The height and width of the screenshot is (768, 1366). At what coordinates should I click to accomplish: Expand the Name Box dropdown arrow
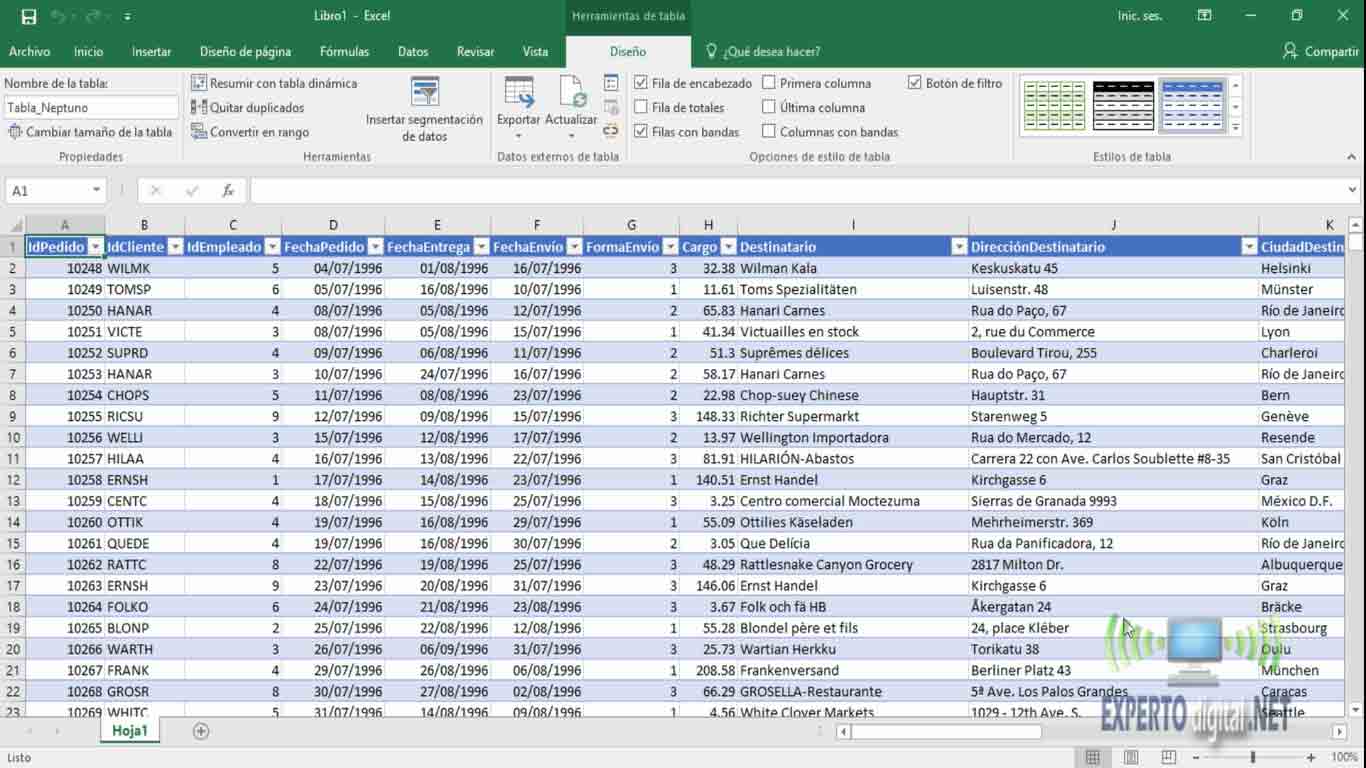[x=96, y=190]
